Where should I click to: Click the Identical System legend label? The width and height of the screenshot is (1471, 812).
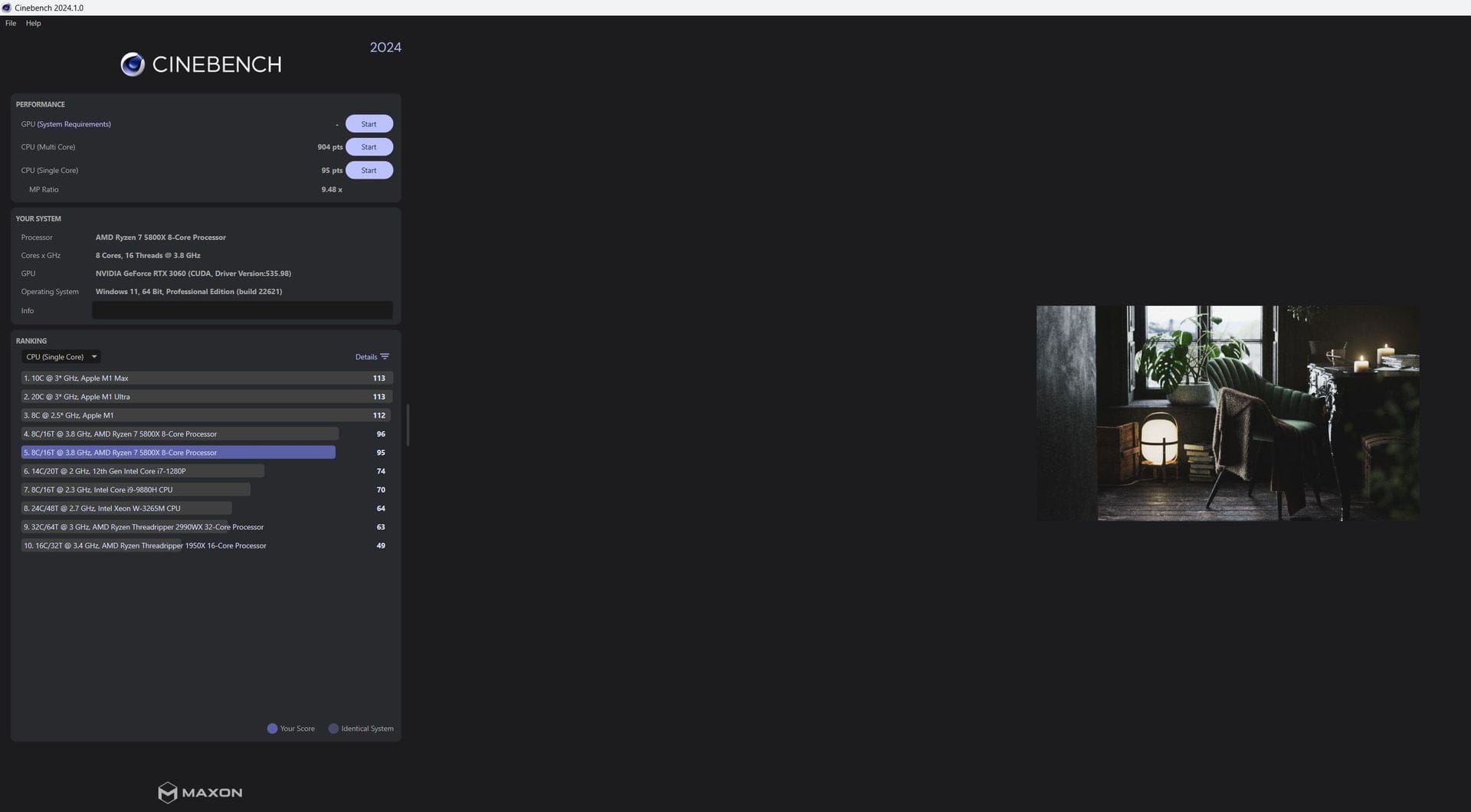click(x=367, y=729)
